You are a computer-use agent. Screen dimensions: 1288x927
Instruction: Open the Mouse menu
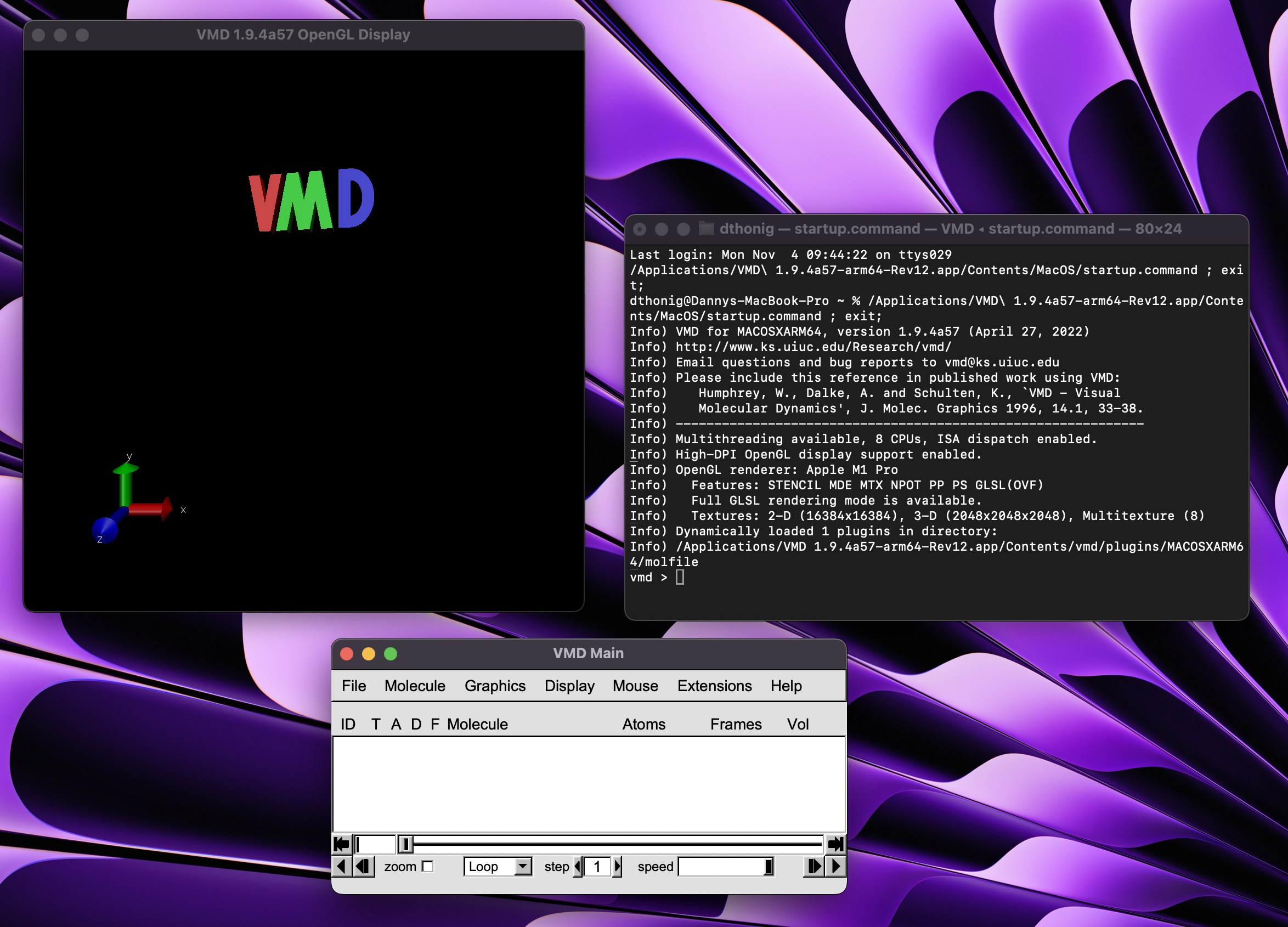pos(635,686)
